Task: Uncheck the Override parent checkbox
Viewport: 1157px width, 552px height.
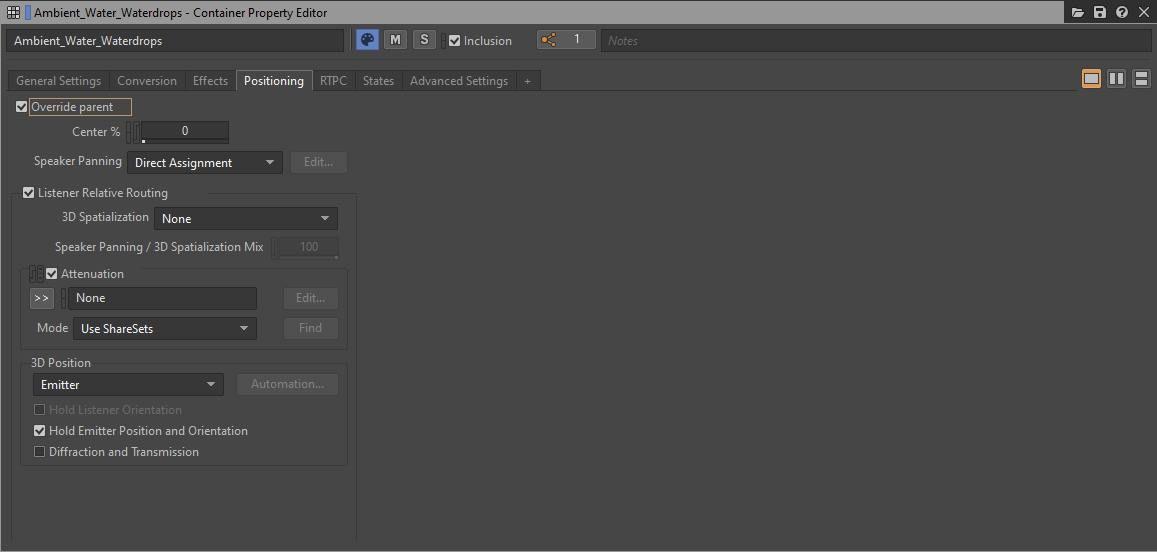Action: click(21, 107)
